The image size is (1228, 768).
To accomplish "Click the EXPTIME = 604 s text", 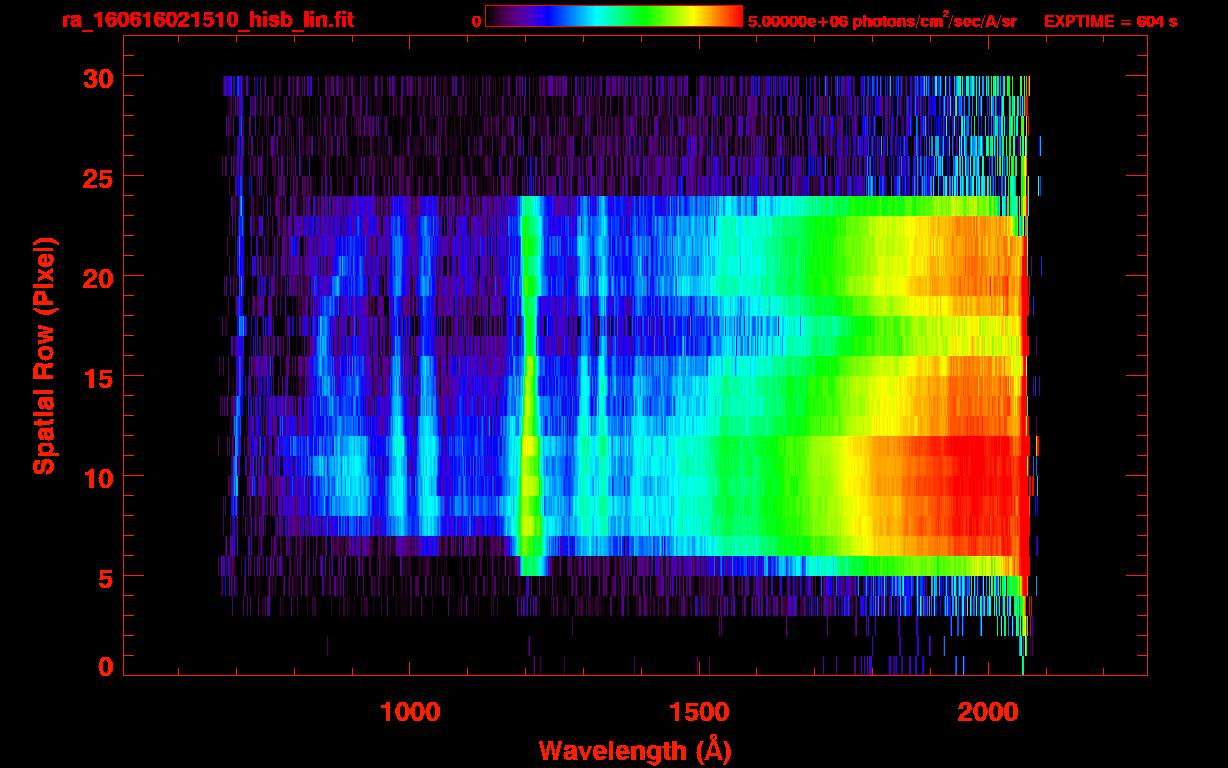I will (x=1110, y=21).
